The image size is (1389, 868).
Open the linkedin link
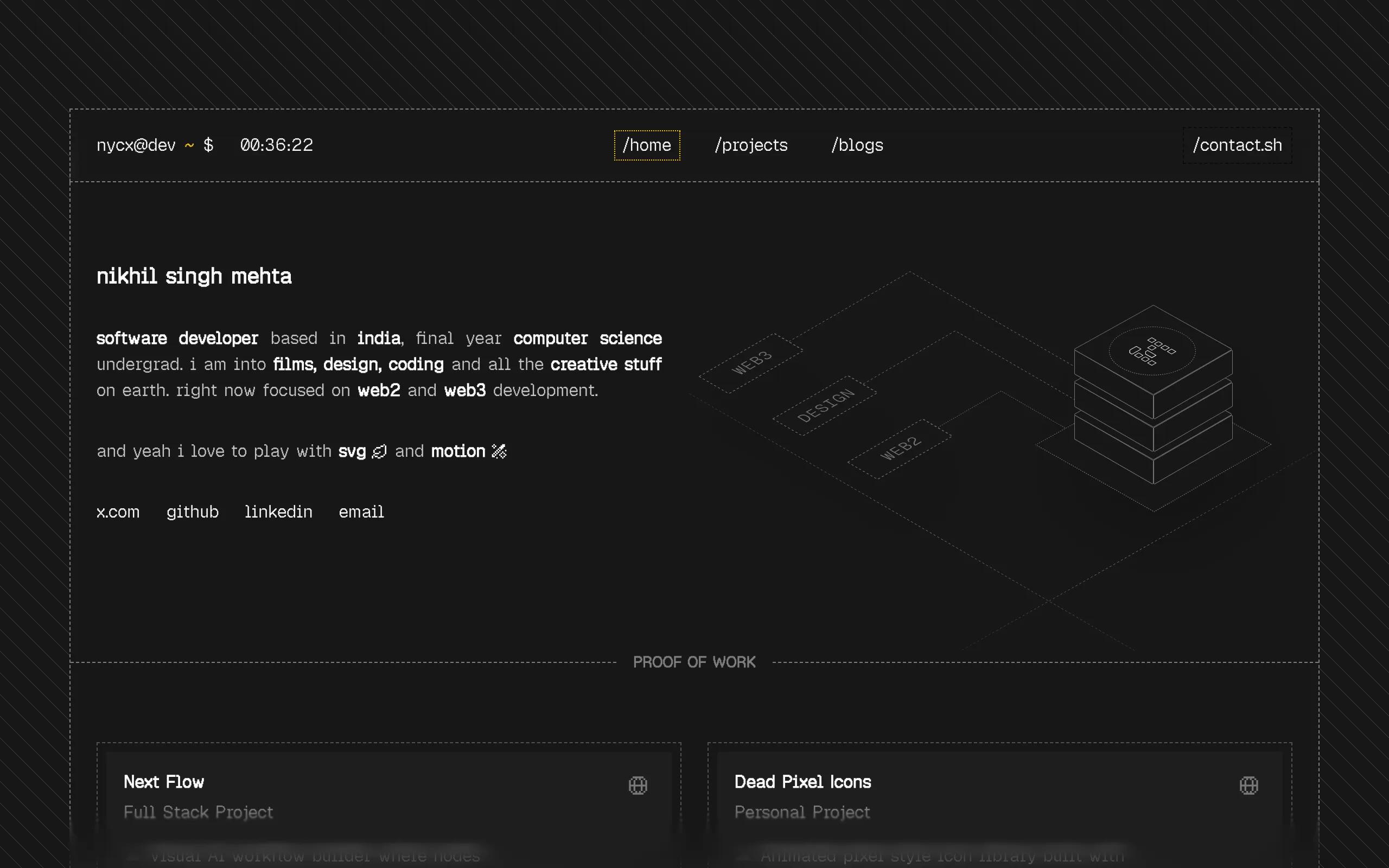(278, 512)
